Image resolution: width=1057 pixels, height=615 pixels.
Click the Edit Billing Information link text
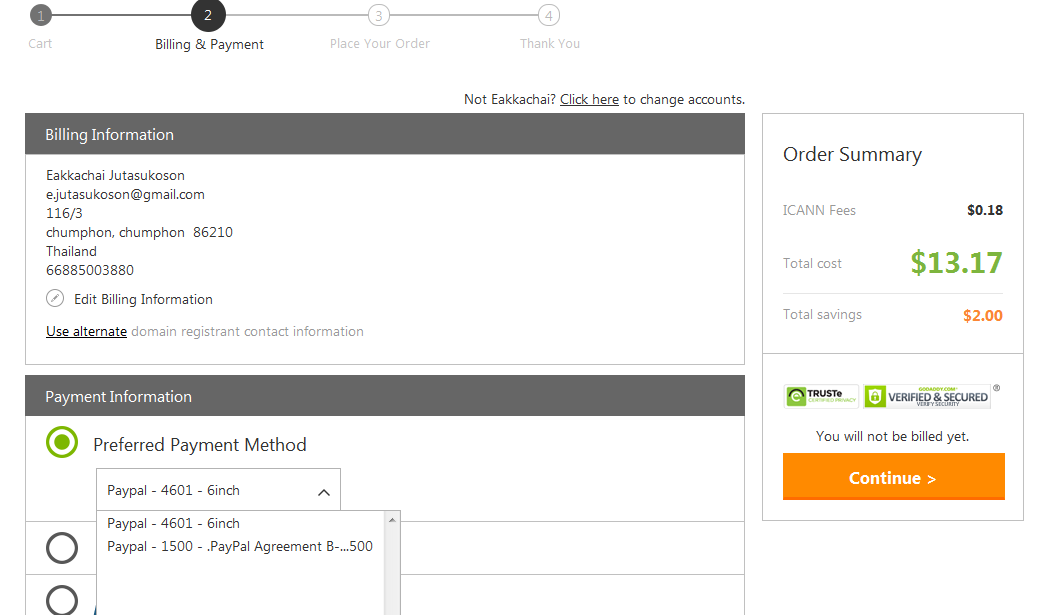pyautogui.click(x=143, y=299)
